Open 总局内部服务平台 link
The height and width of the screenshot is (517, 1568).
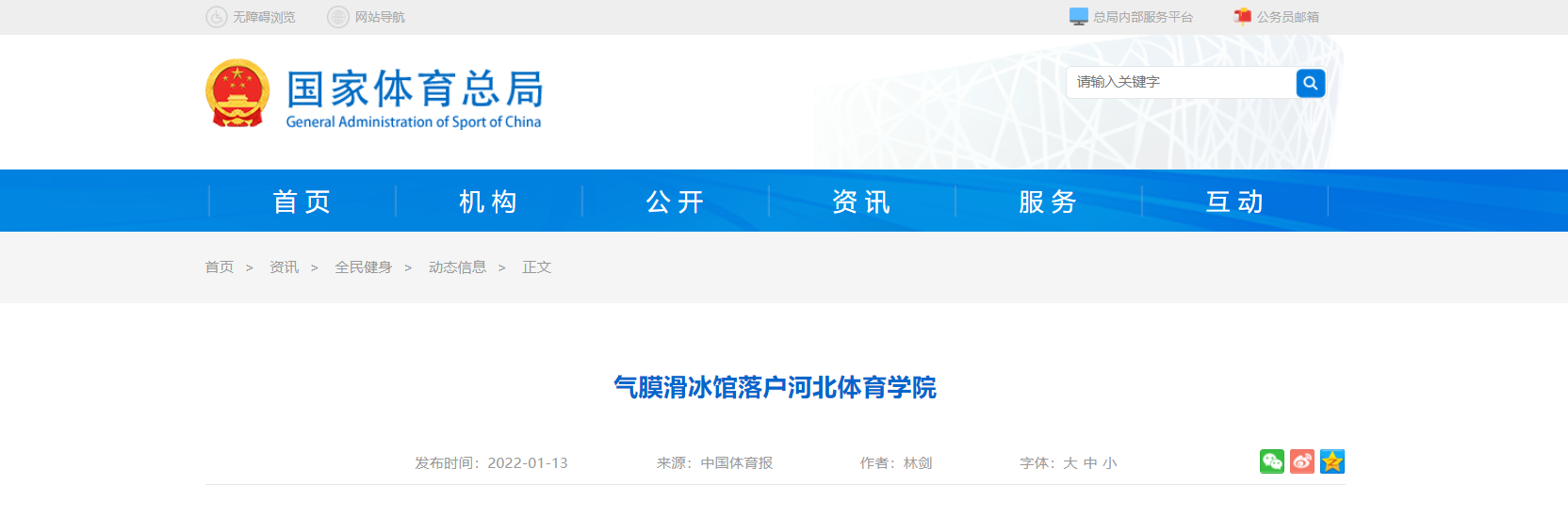point(1143,17)
